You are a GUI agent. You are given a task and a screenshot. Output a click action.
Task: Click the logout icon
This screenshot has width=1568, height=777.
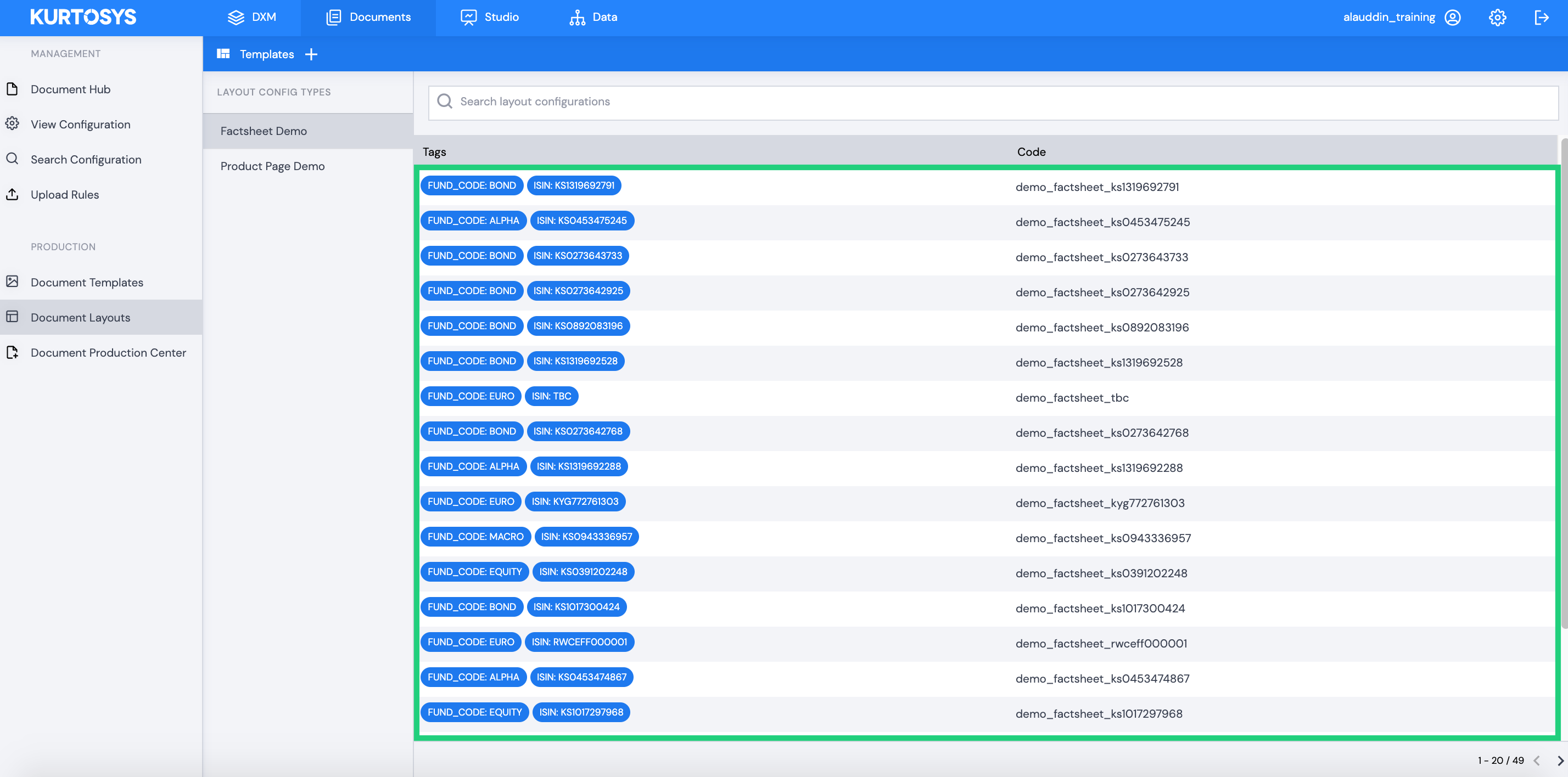click(x=1541, y=17)
